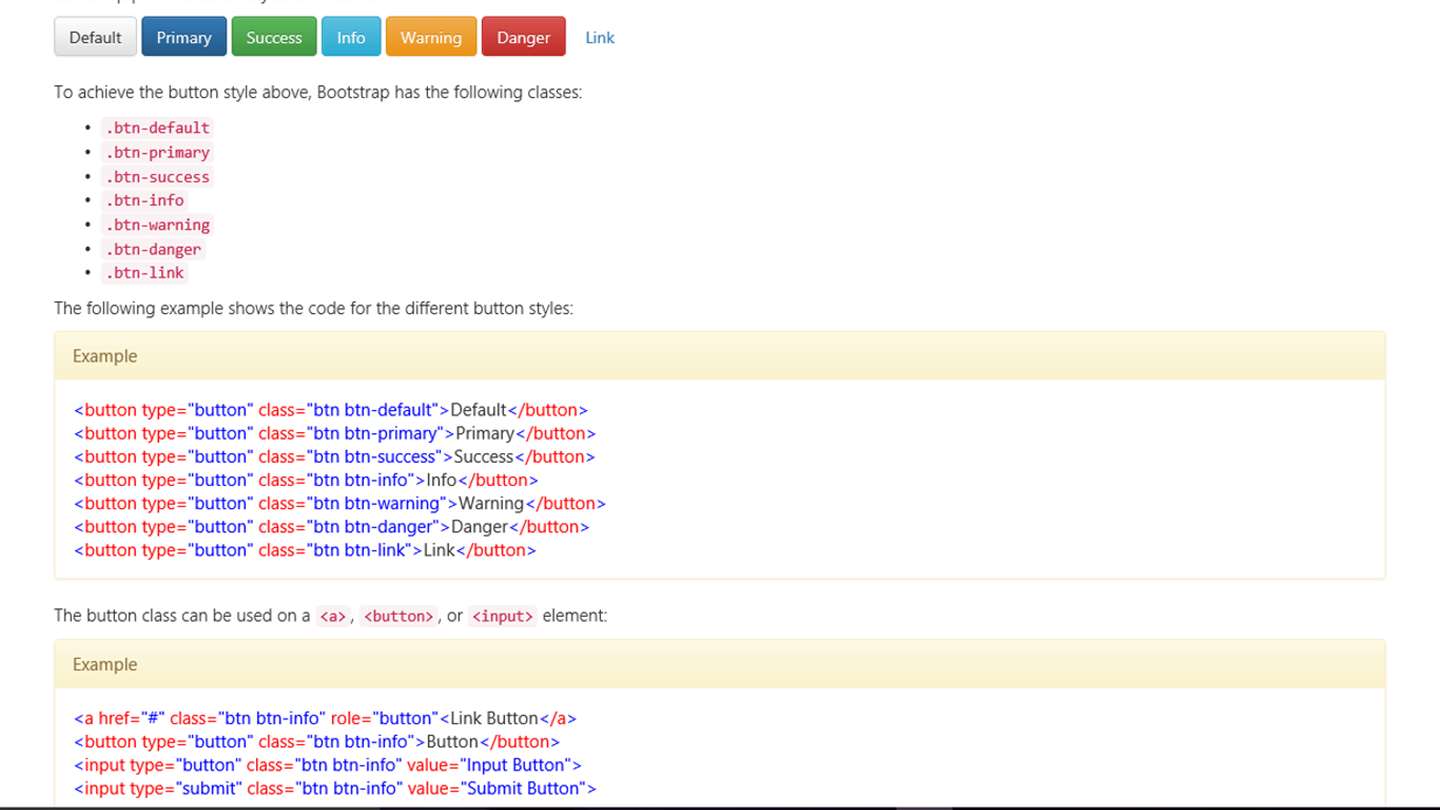Click the .btn-default class label
The image size is (1440, 810).
[x=158, y=128]
